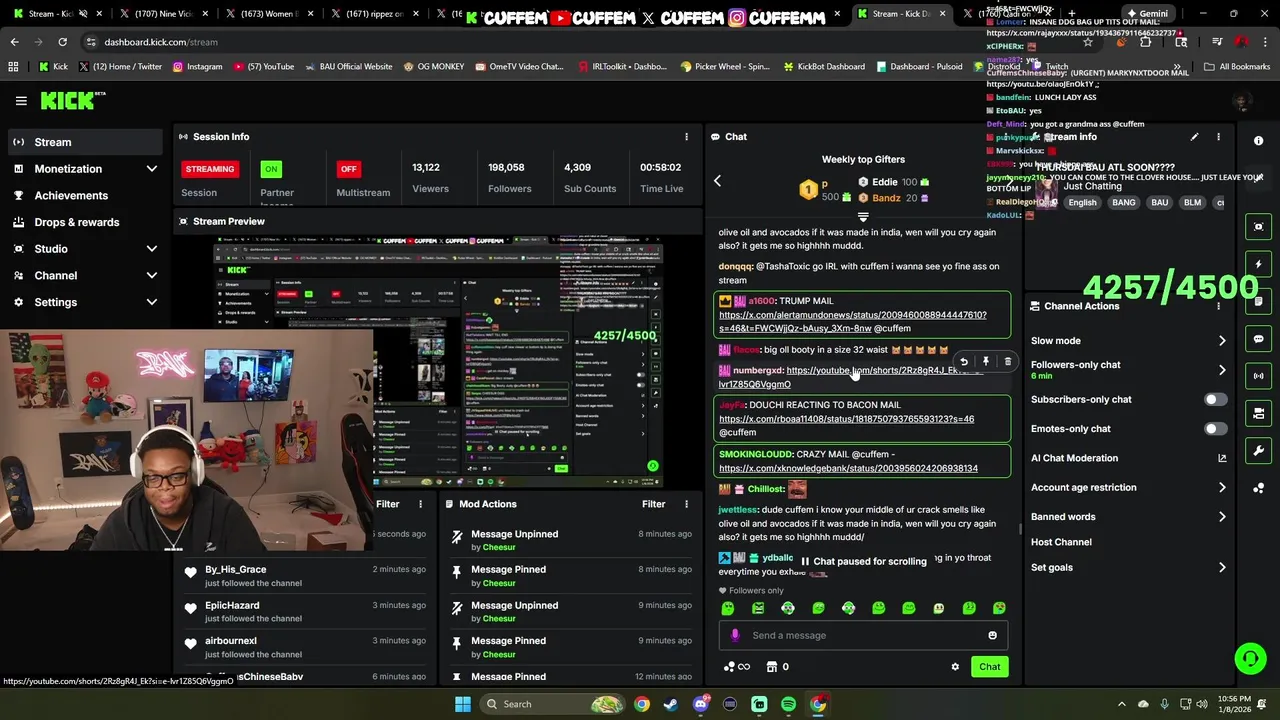The width and height of the screenshot is (1280, 720).
Task: Click the broadcast signal icon in right rail
Action: point(1259,376)
